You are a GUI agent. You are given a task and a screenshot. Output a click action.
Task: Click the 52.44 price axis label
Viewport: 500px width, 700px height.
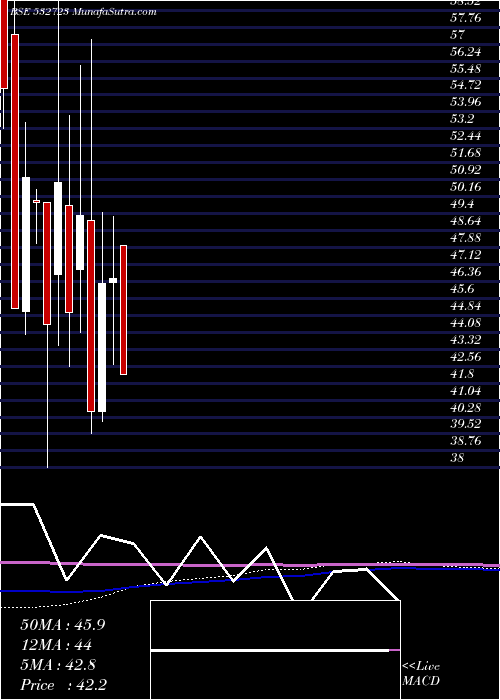467,136
